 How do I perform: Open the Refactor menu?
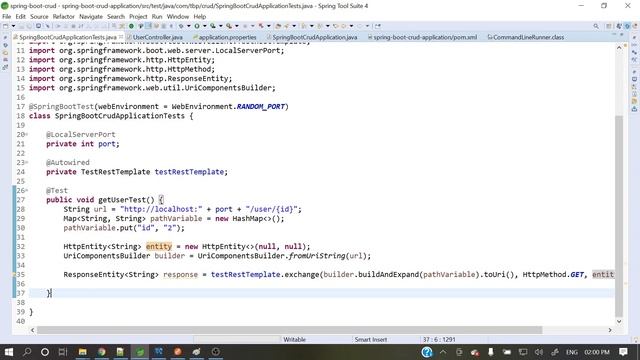[64, 17]
